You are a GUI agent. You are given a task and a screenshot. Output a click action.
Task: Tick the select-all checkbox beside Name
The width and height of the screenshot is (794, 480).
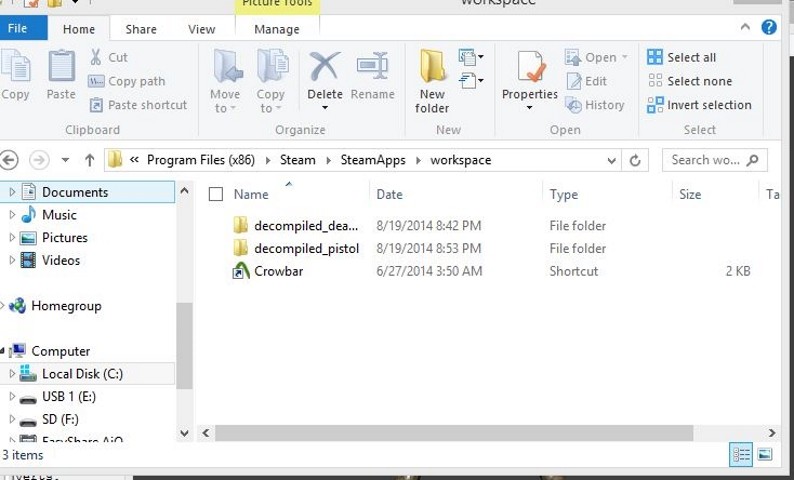tap(216, 194)
